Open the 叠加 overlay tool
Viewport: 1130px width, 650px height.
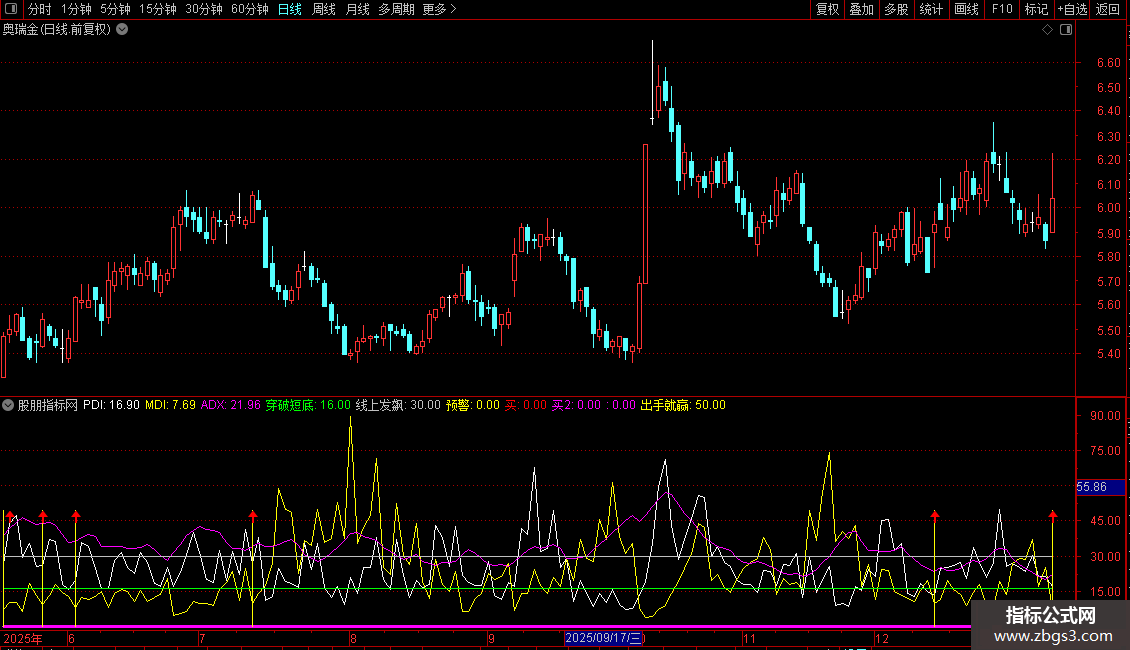click(x=861, y=9)
